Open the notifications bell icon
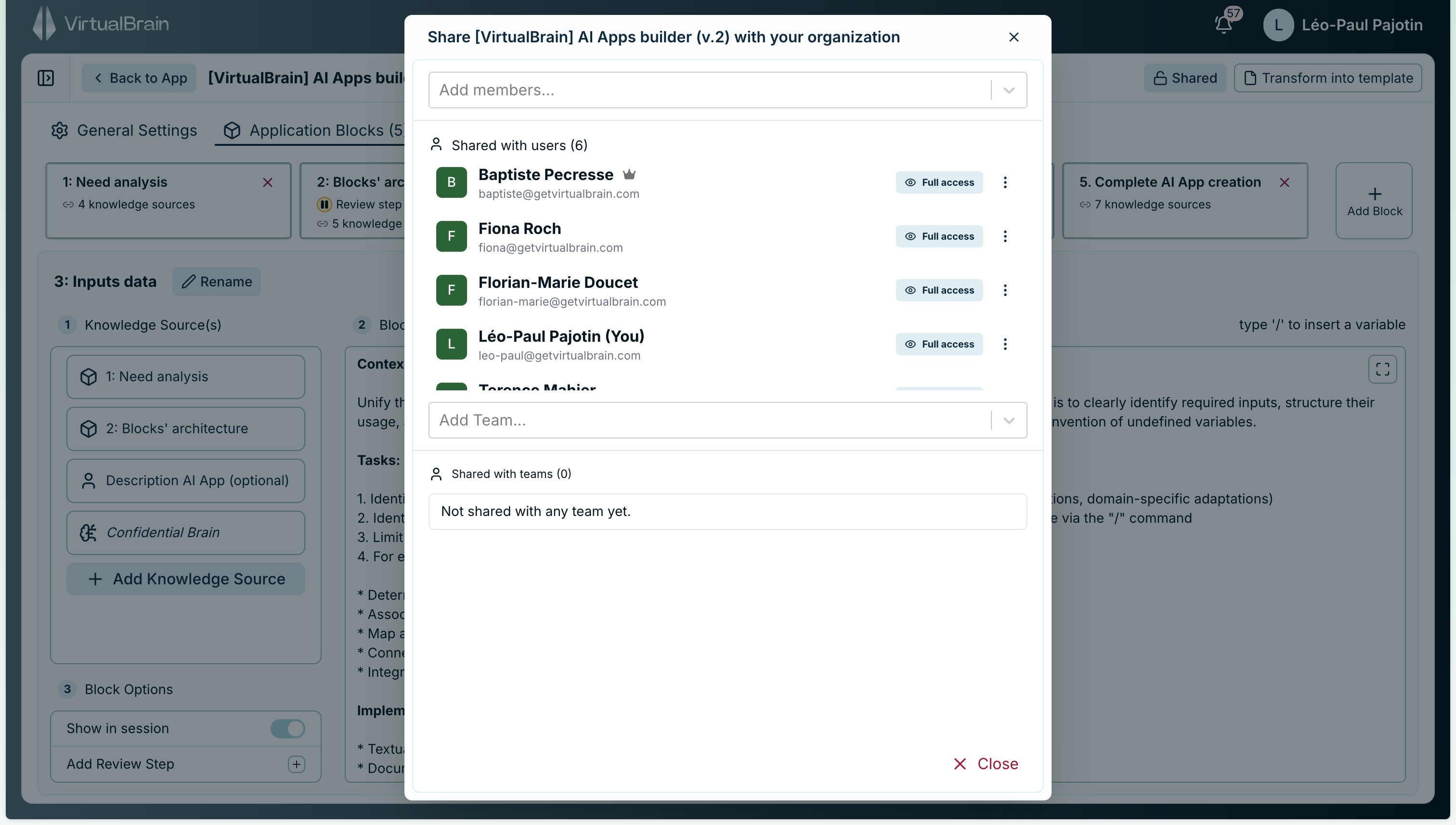Viewport: 1456px width, 825px height. click(x=1223, y=24)
